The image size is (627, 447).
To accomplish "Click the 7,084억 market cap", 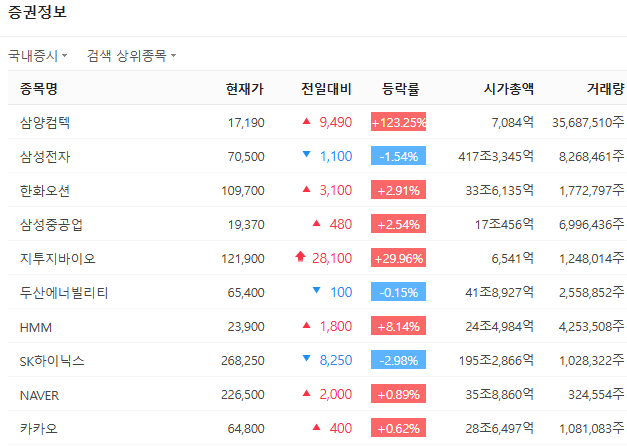I will [x=513, y=122].
